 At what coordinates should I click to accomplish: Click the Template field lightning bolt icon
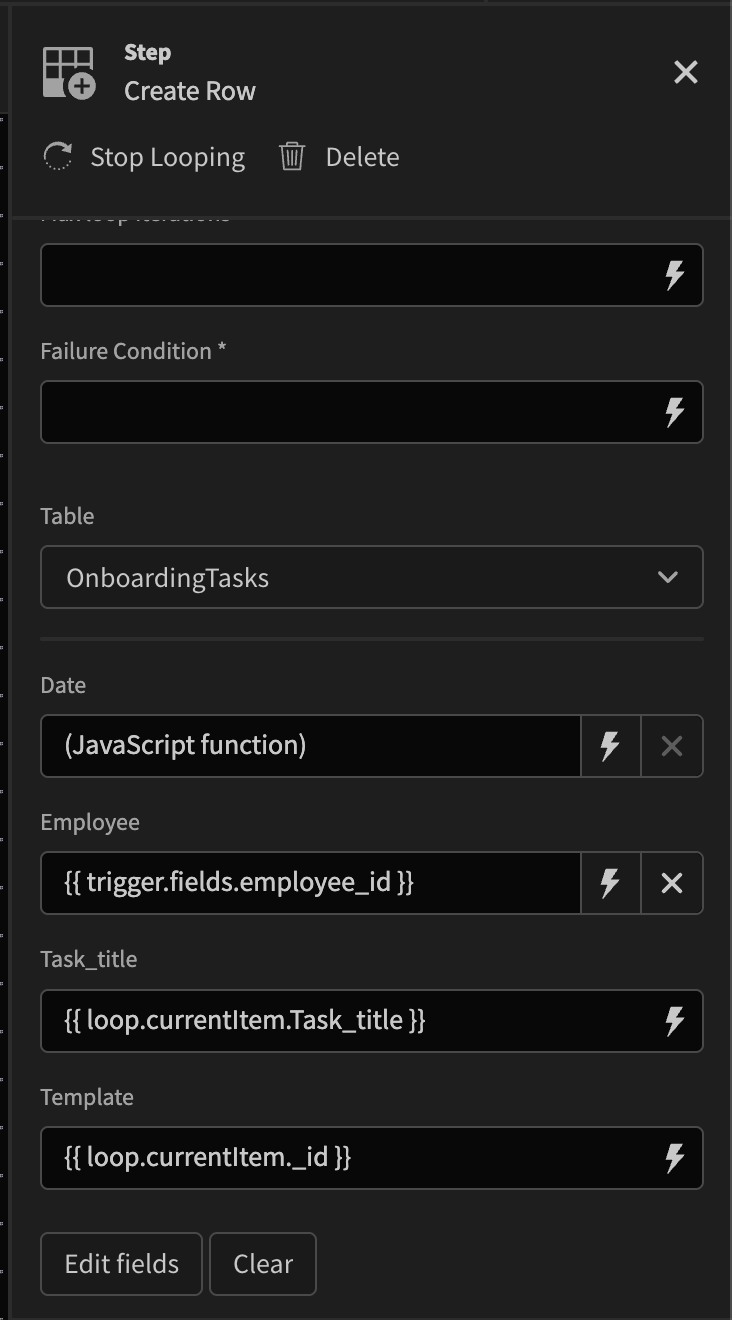(x=675, y=1158)
